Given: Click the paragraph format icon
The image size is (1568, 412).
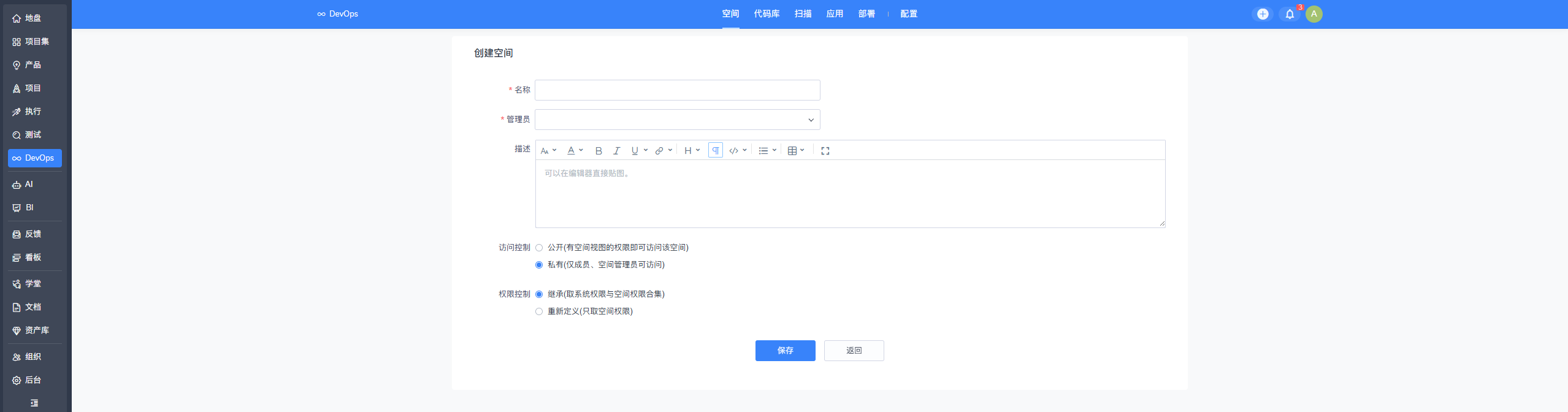Looking at the screenshot, I should tap(715, 151).
